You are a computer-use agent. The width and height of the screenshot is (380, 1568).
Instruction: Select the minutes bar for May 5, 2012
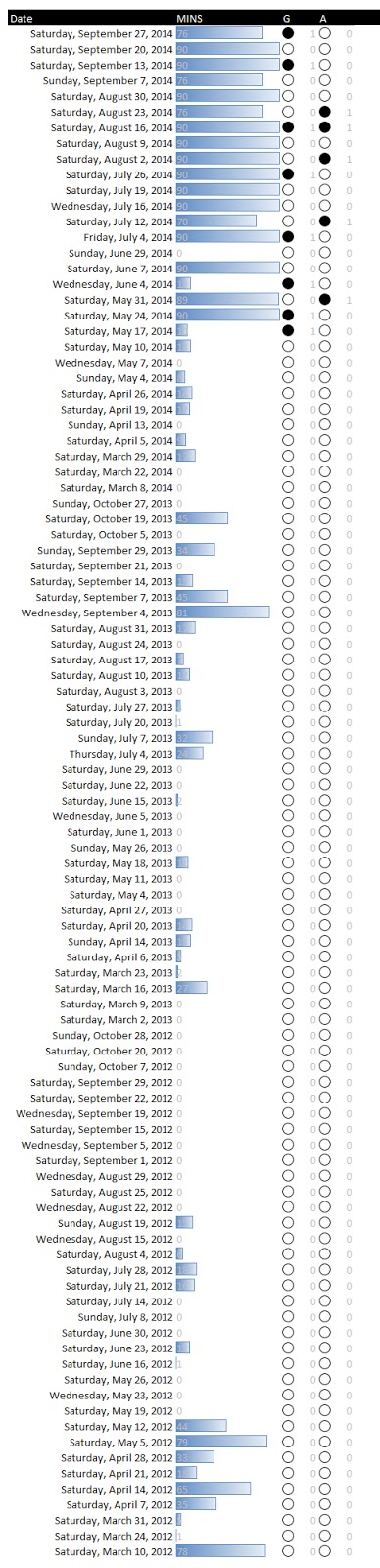point(221,1443)
